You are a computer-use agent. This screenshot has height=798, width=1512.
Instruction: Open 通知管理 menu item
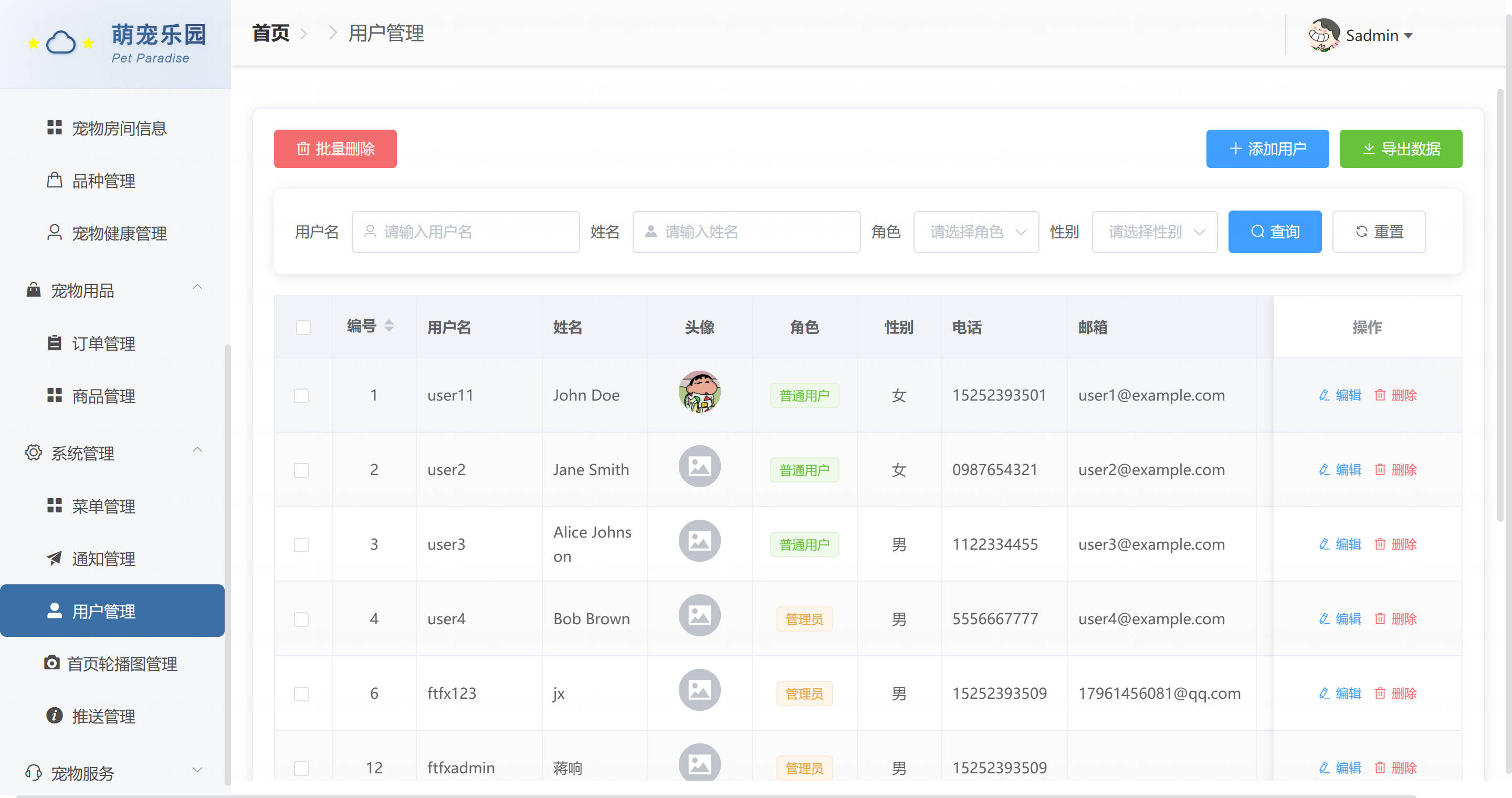click(x=112, y=559)
